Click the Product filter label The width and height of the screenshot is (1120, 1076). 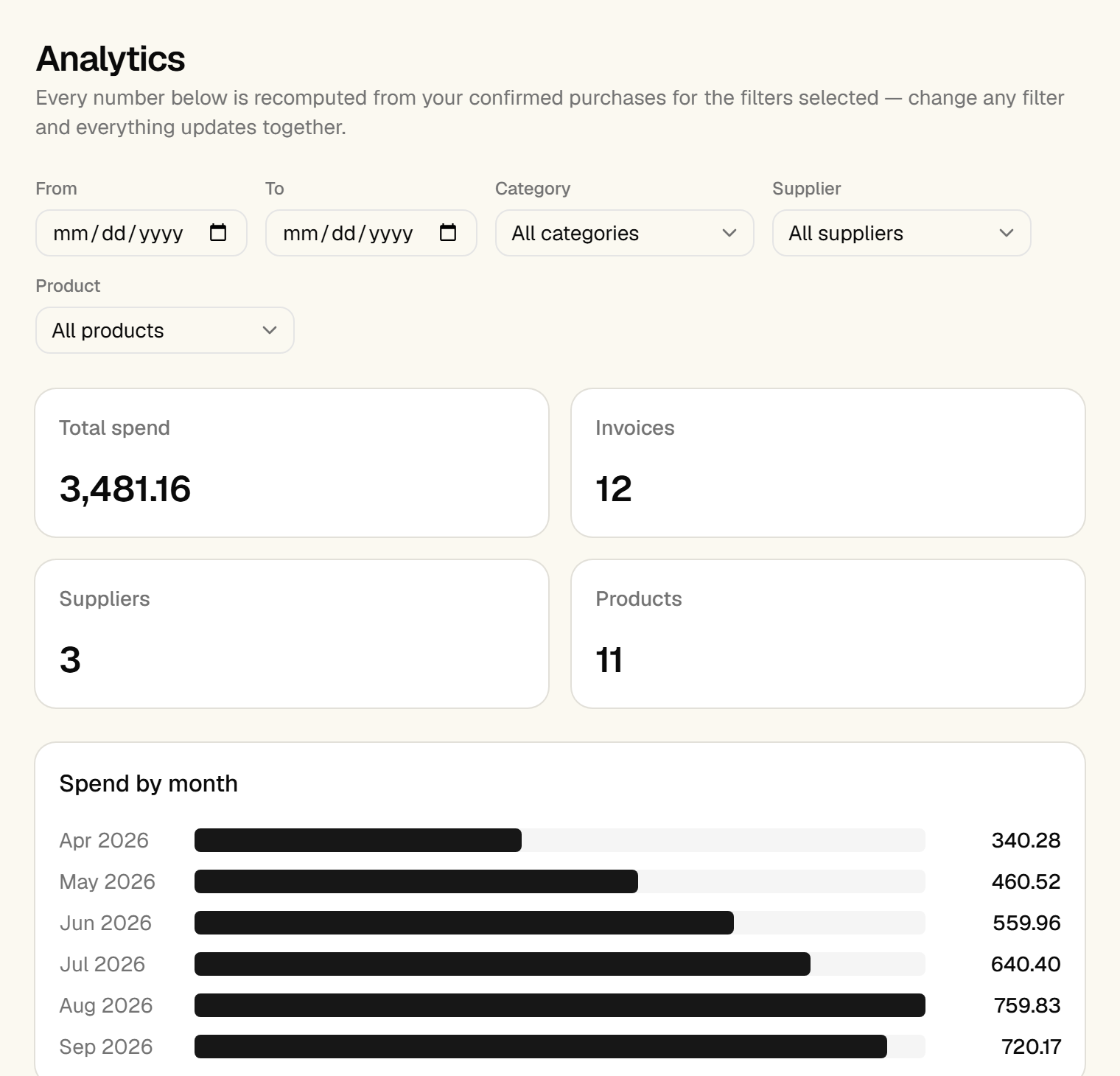68,286
